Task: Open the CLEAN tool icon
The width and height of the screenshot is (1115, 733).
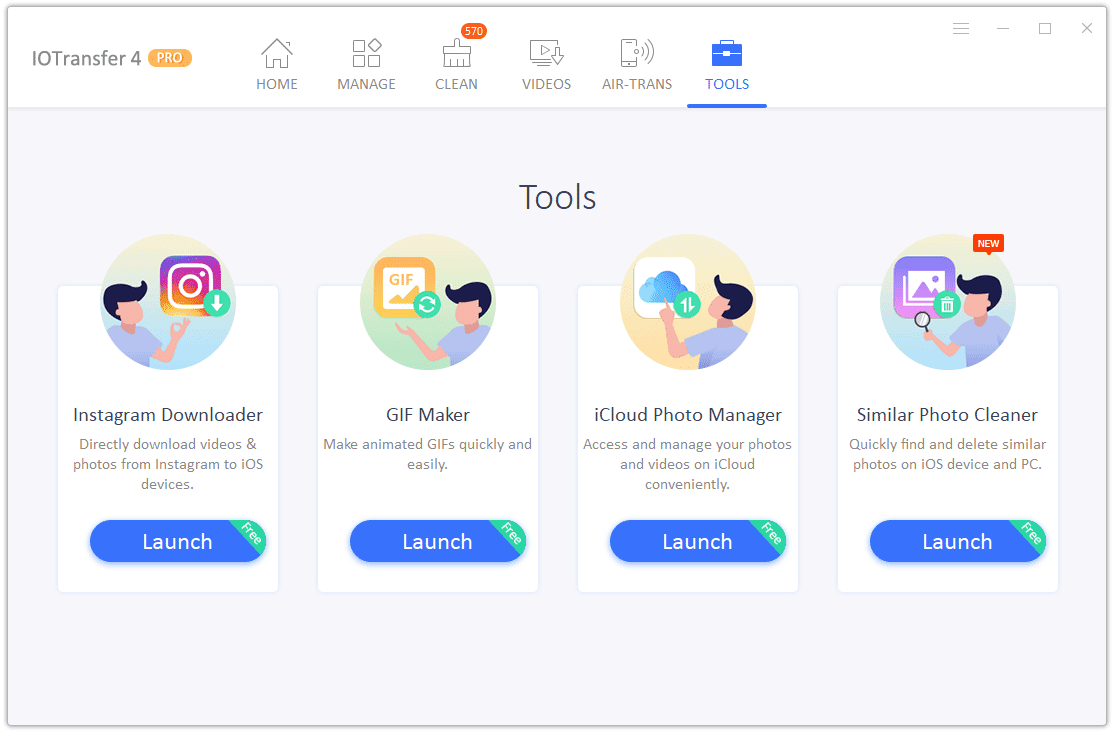Action: pyautogui.click(x=456, y=55)
